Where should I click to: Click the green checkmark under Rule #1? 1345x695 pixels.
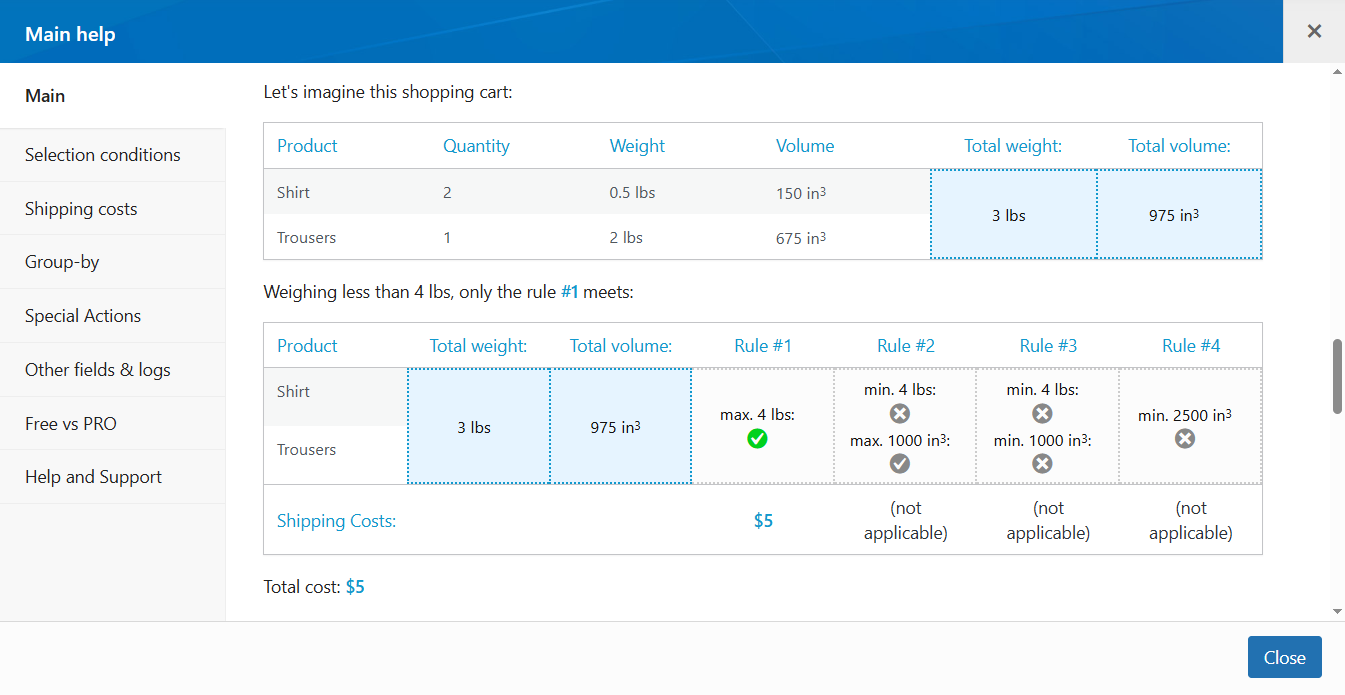pos(757,438)
